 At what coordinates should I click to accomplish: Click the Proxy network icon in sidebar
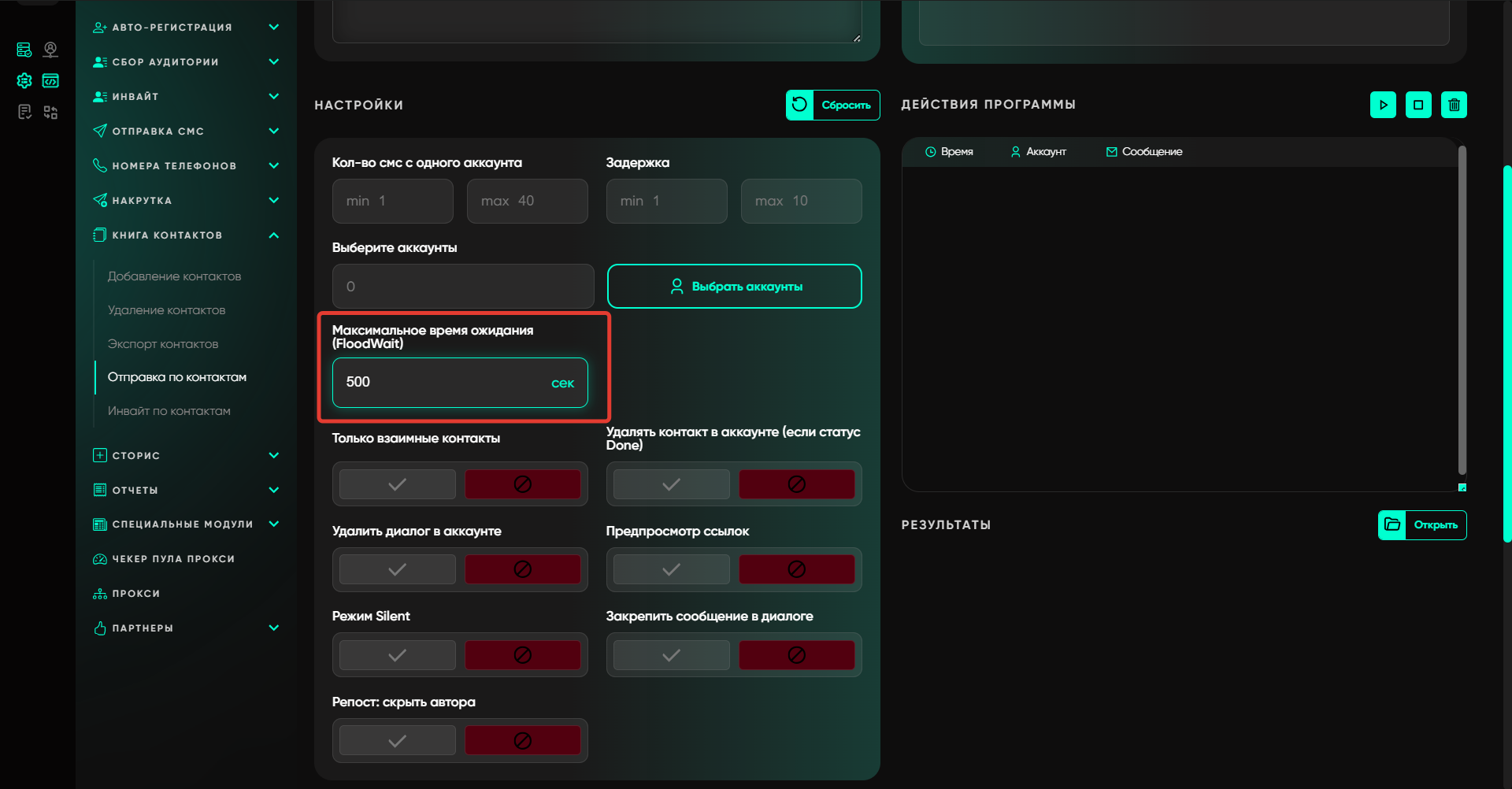click(100, 594)
